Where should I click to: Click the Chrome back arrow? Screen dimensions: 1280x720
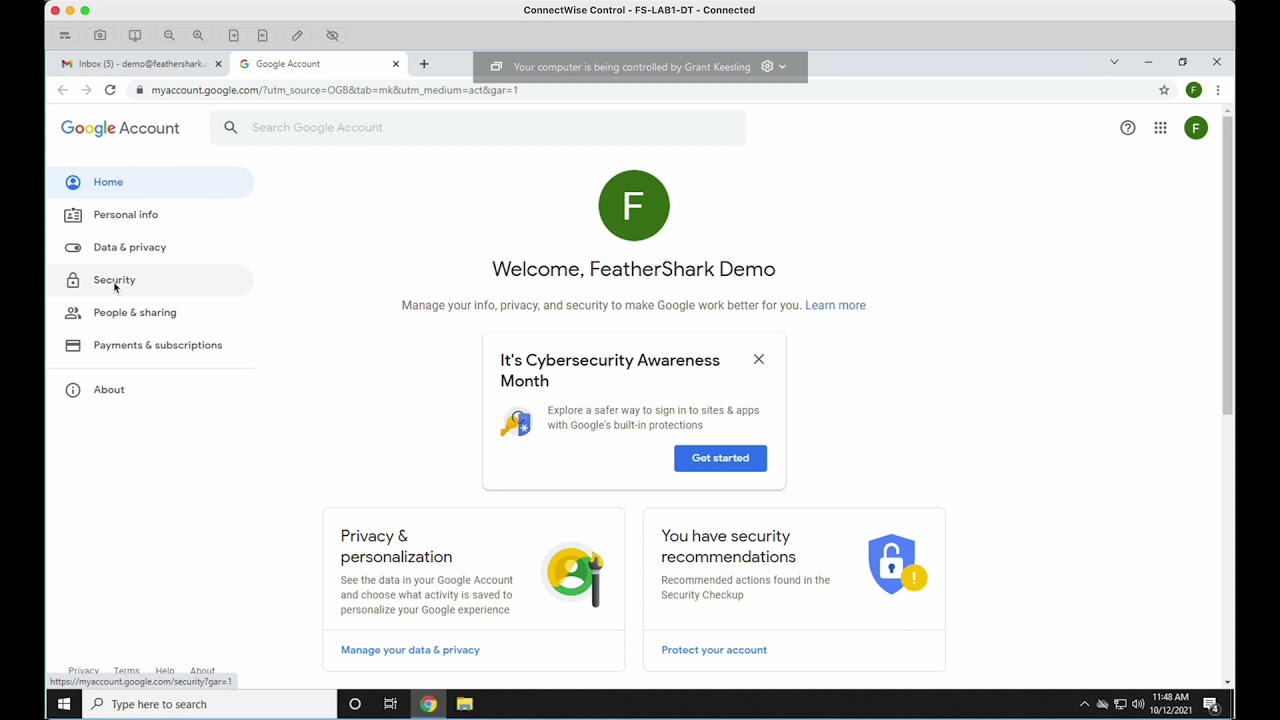click(63, 90)
